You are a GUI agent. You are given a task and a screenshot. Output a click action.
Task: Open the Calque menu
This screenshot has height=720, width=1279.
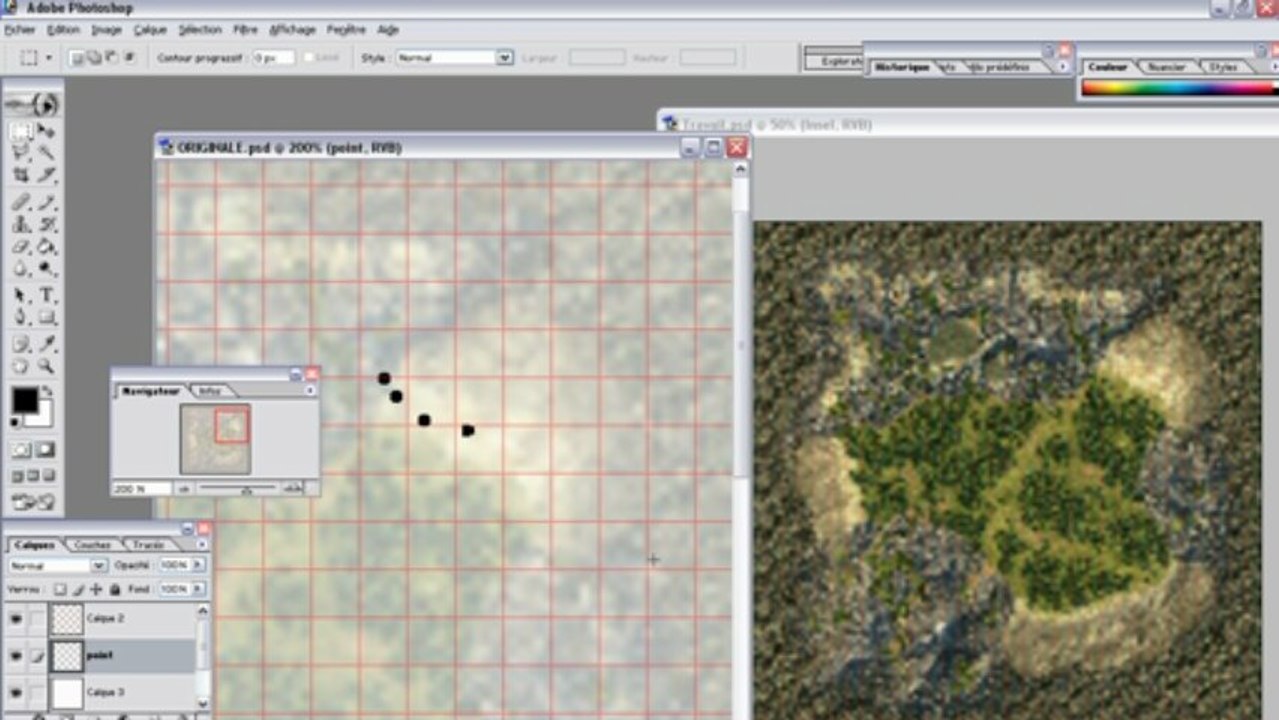point(150,30)
